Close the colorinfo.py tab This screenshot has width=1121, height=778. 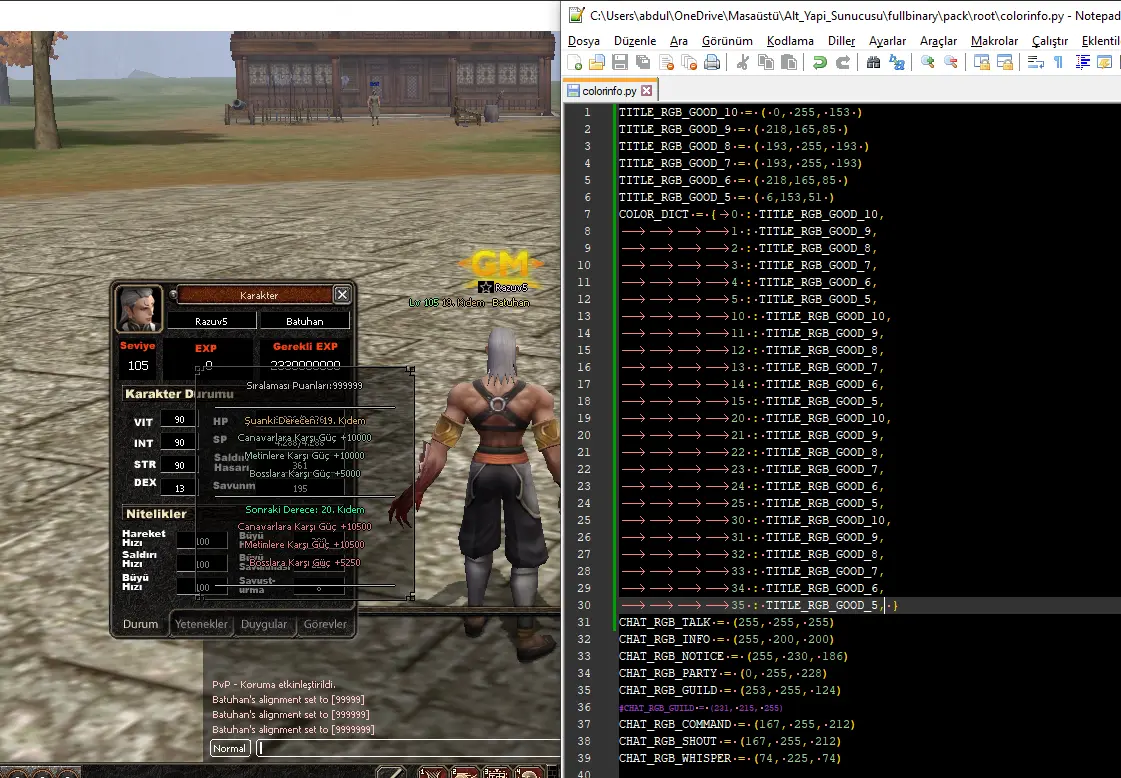(x=647, y=90)
